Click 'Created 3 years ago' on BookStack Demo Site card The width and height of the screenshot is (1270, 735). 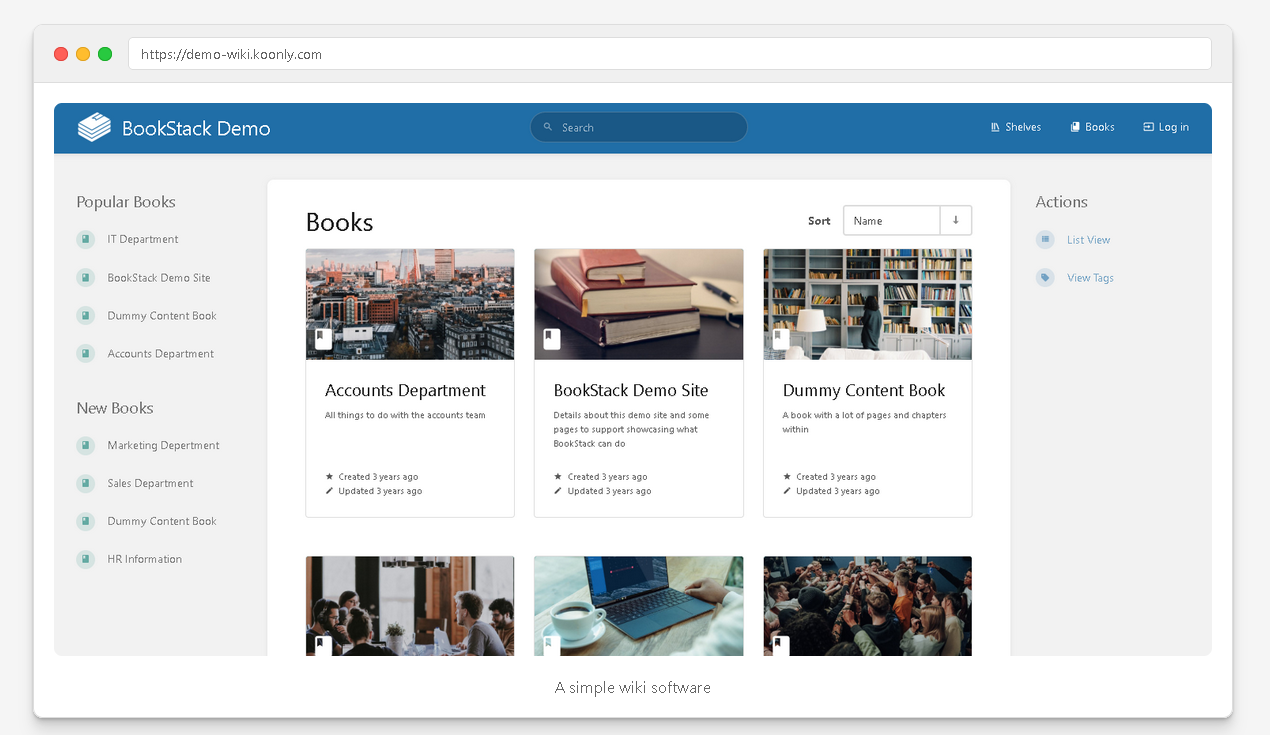coord(607,477)
